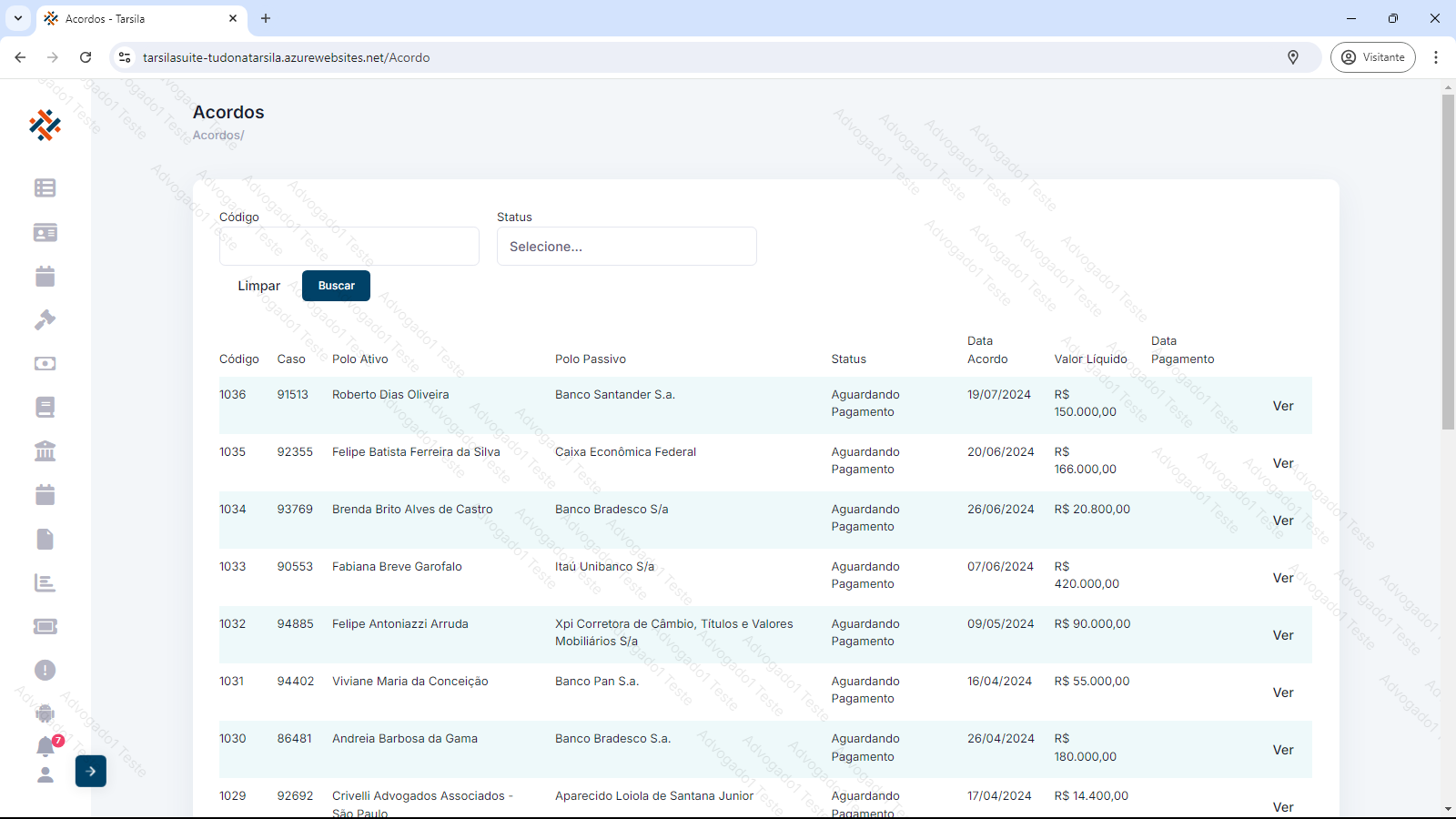Click the notifications bell with badge
Viewport: 1456px width, 819px height.
[45, 746]
